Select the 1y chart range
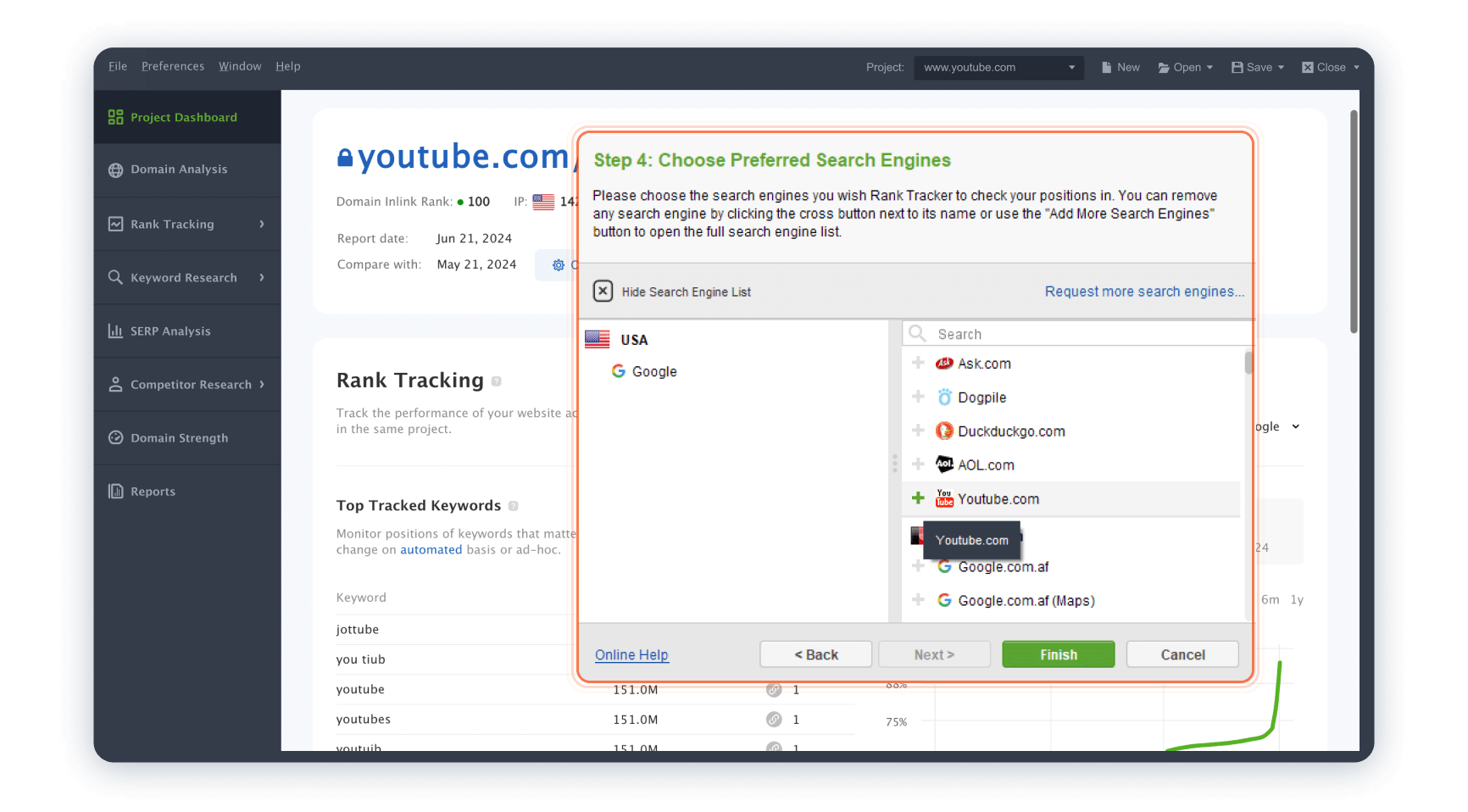The image size is (1468, 812). coord(1297,599)
